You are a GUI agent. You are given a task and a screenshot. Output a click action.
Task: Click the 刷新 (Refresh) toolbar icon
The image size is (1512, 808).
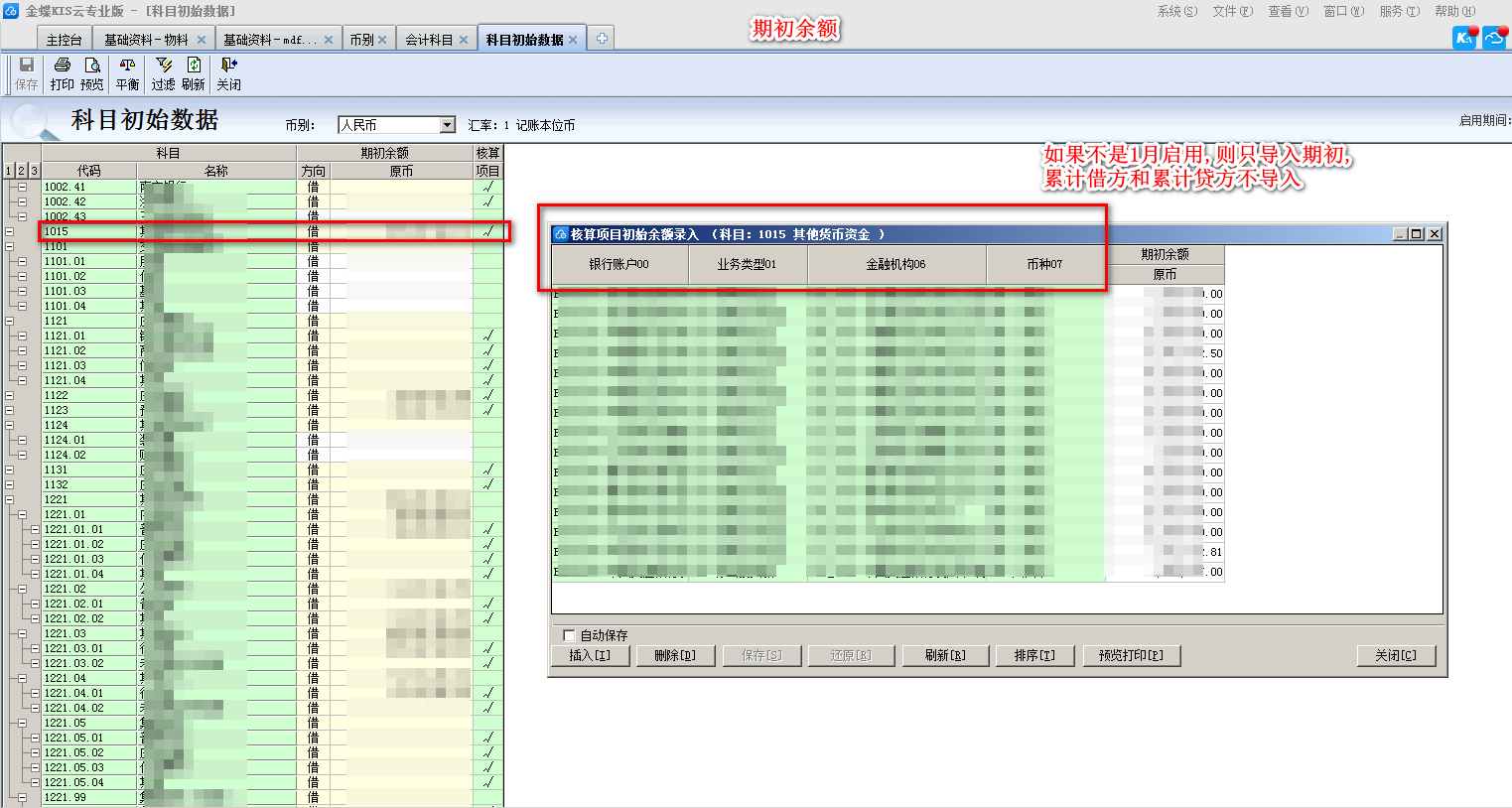point(194,73)
